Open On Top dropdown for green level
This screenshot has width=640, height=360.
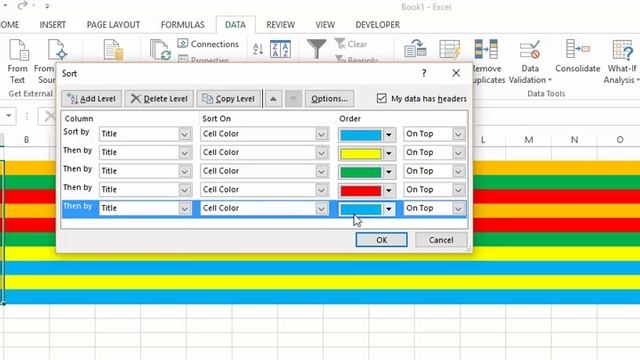pos(458,171)
